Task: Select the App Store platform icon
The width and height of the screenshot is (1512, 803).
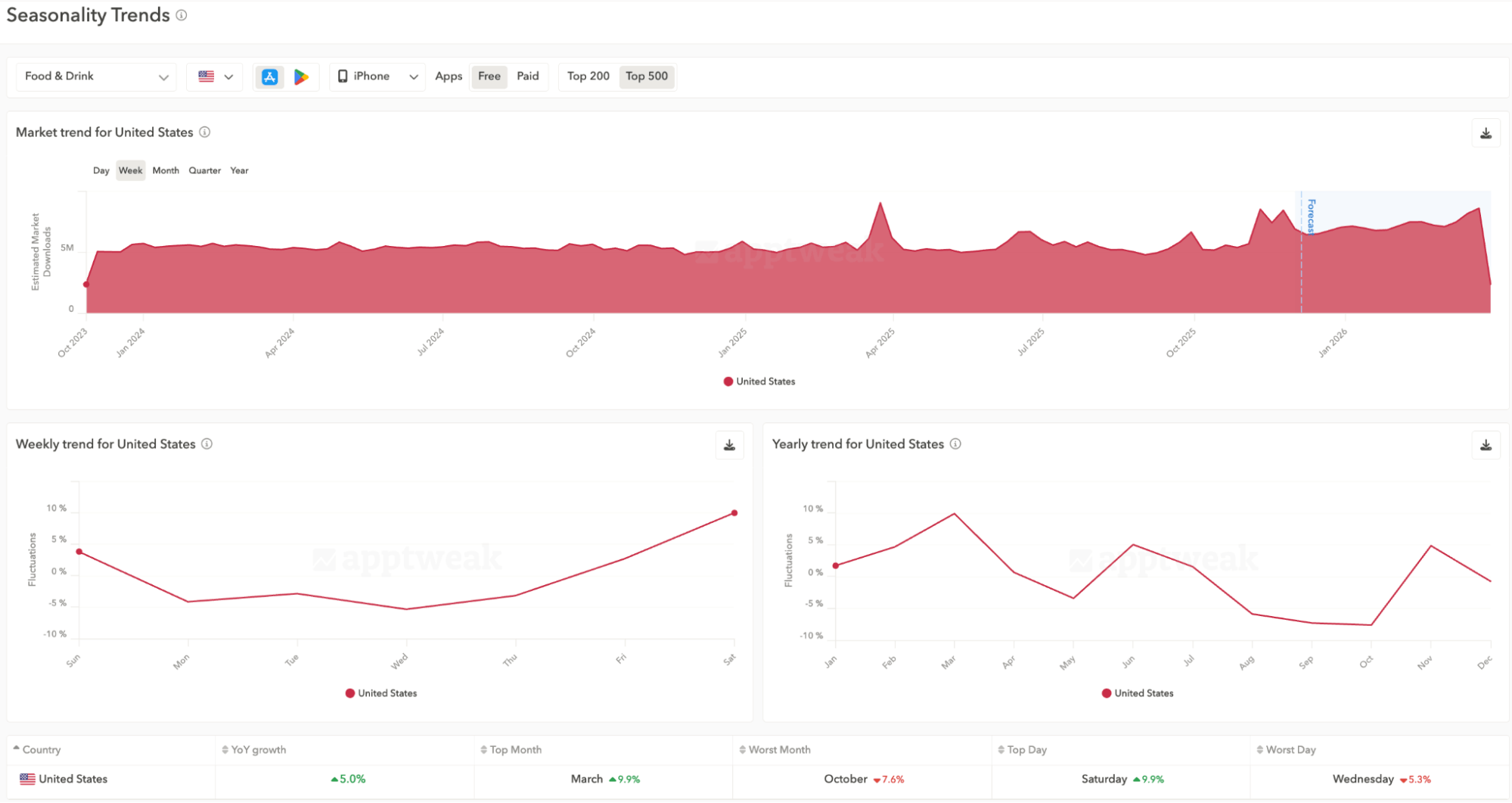Action: (x=269, y=76)
